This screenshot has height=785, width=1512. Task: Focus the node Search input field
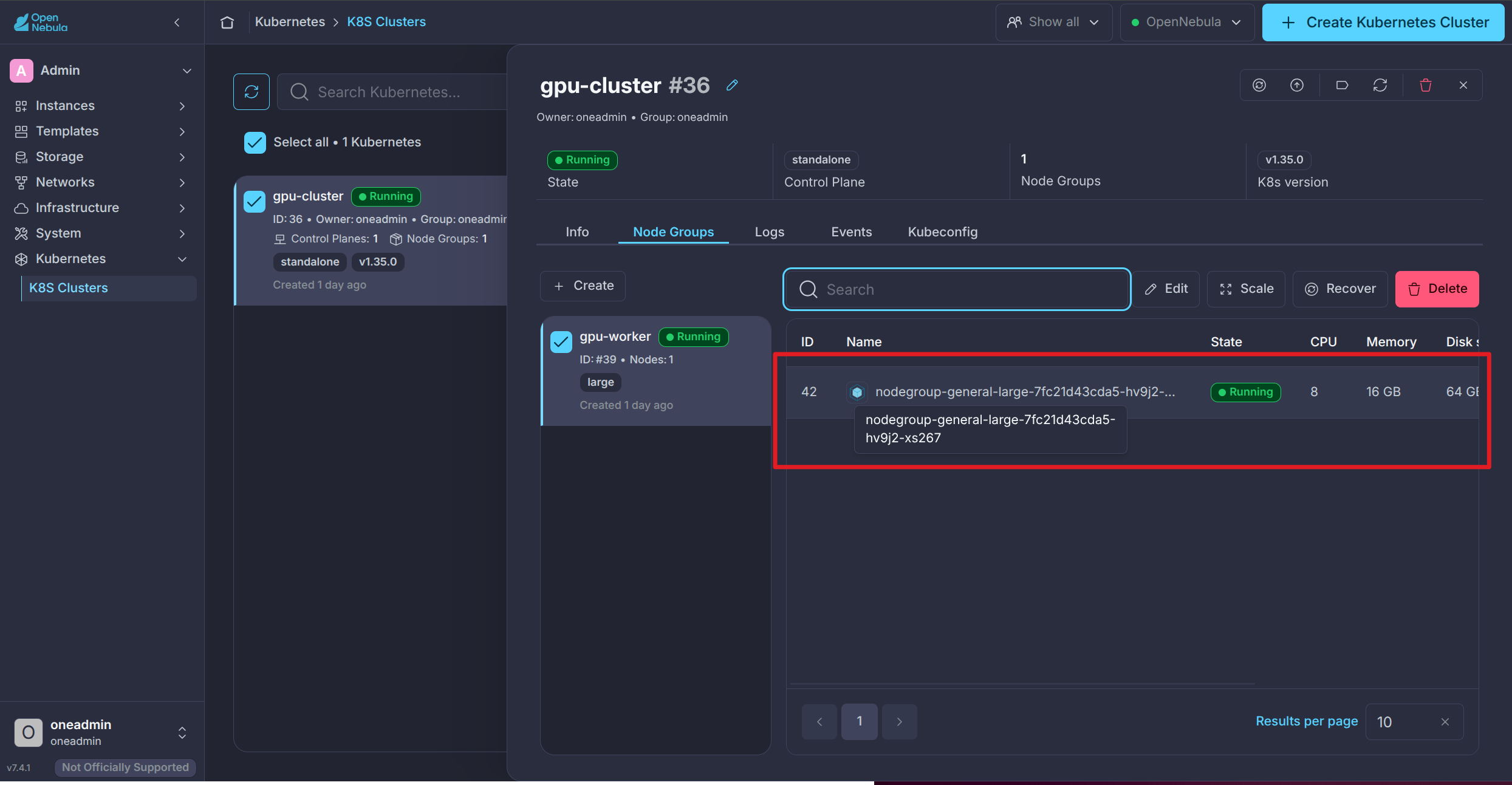(x=957, y=289)
